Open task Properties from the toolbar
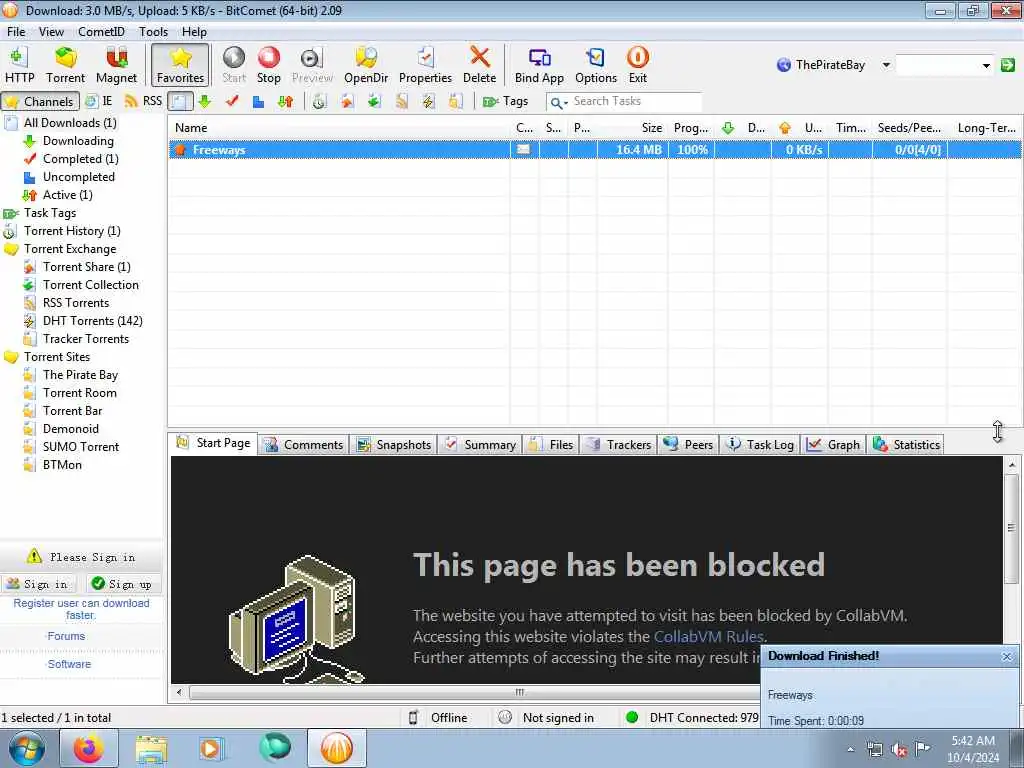Screen dimensions: 1024x768 (x=425, y=65)
